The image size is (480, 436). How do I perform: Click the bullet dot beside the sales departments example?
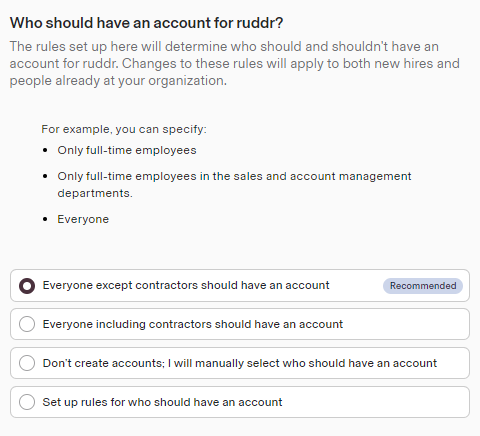coord(45,176)
